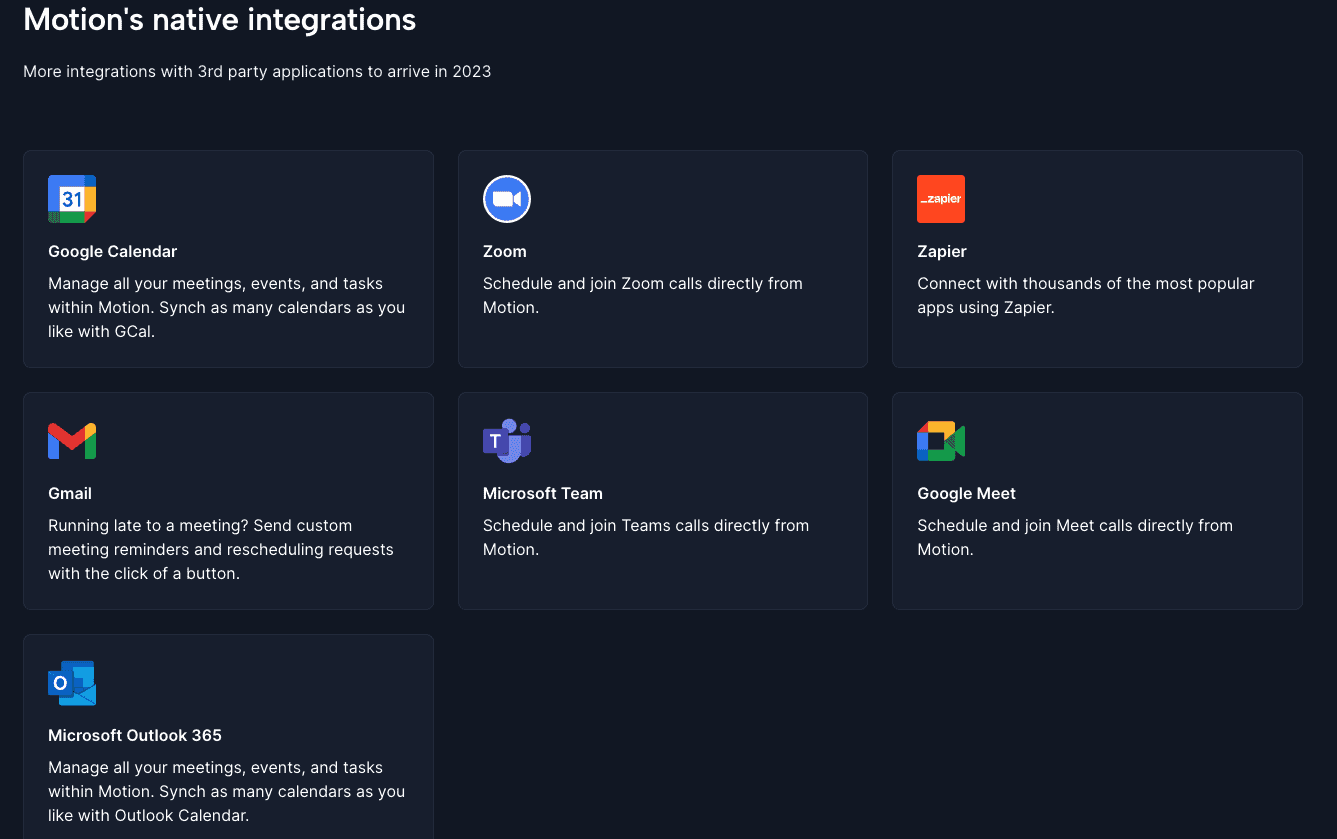1337x839 pixels.
Task: Click the Teams calls description text
Action: (645, 538)
